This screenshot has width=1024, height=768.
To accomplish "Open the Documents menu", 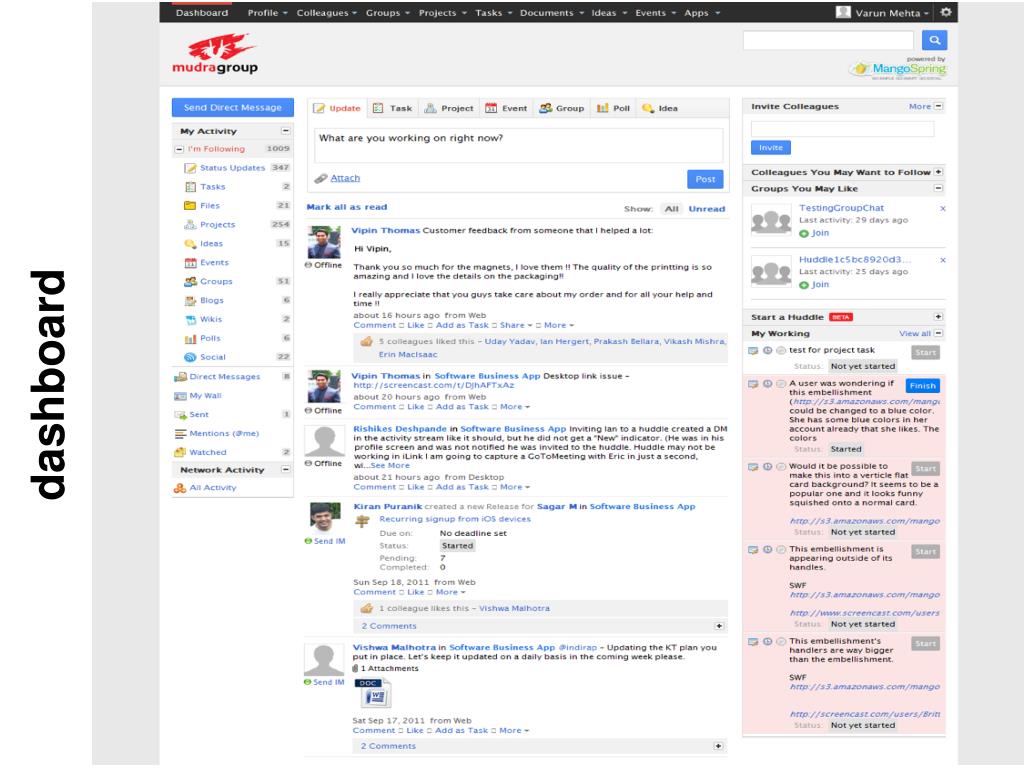I will 551,12.
